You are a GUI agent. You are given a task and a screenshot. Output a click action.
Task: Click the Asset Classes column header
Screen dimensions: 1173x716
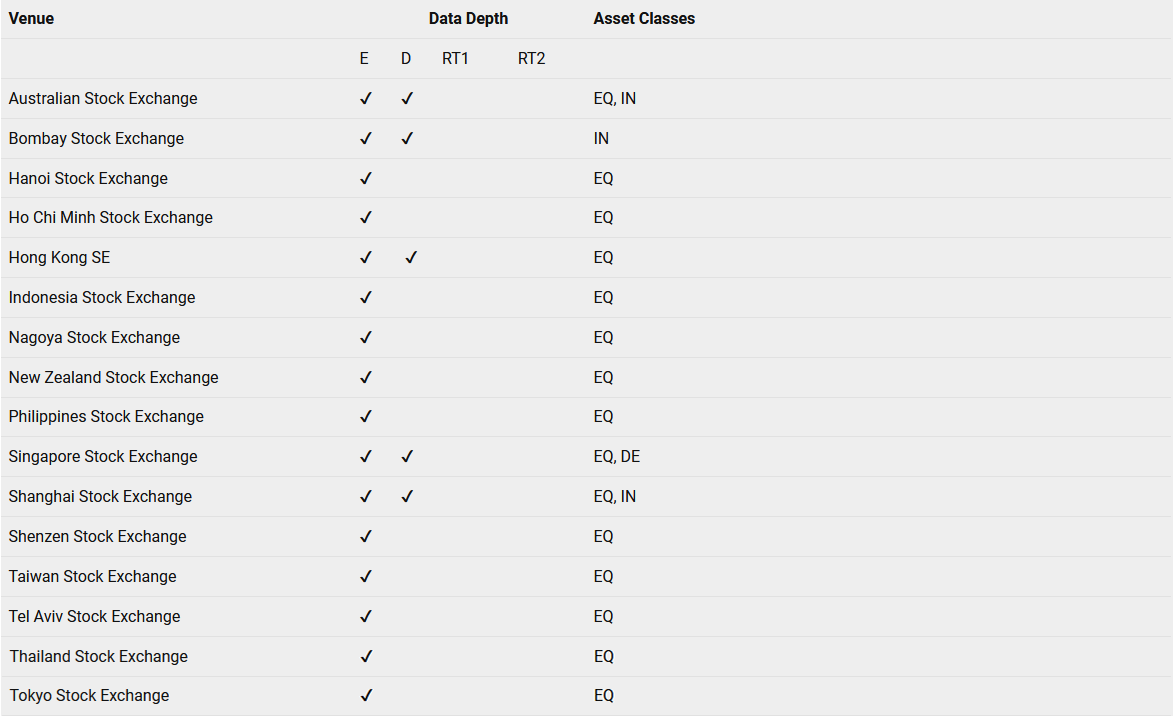pyautogui.click(x=644, y=19)
